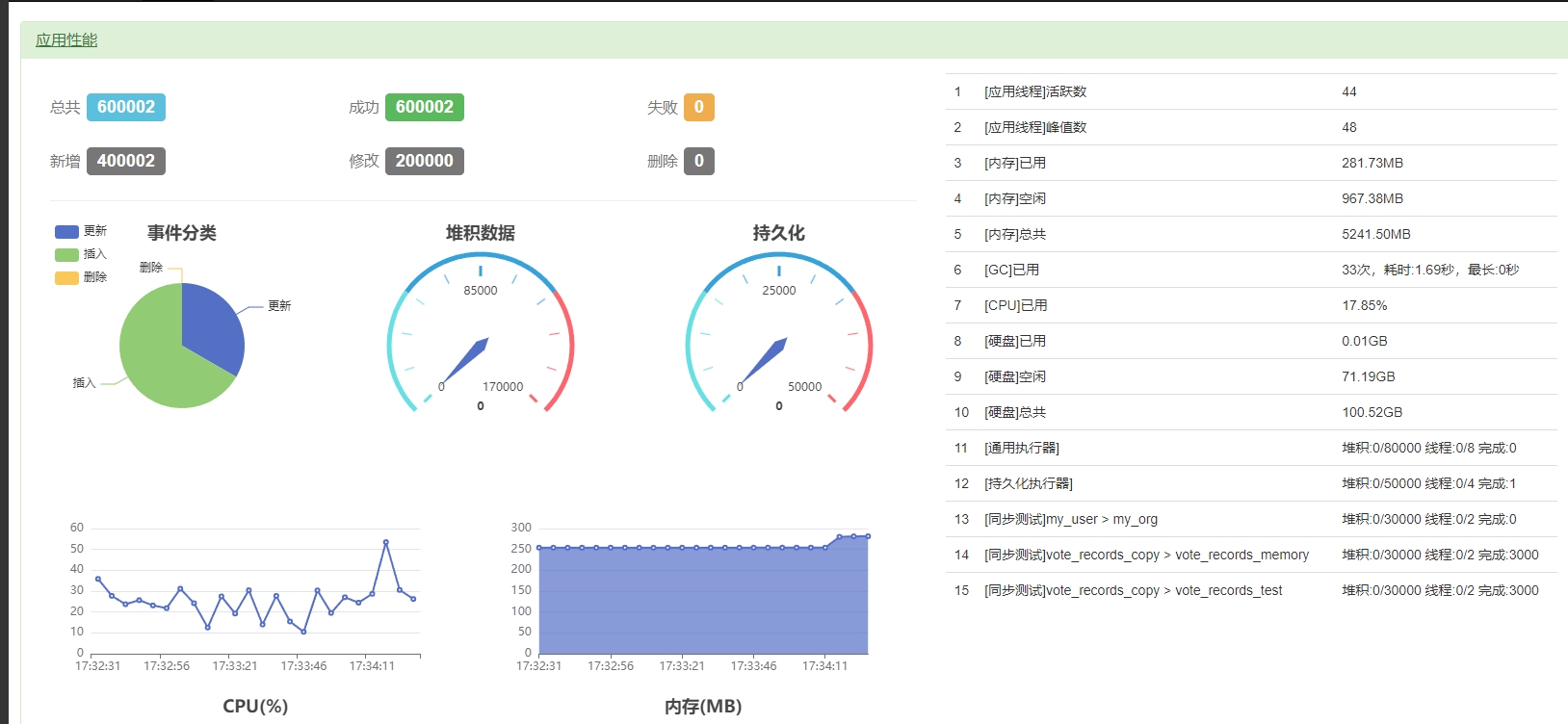Click the 事件分类 chart title
Viewport: 1568px width, 724px height.
coord(182,233)
